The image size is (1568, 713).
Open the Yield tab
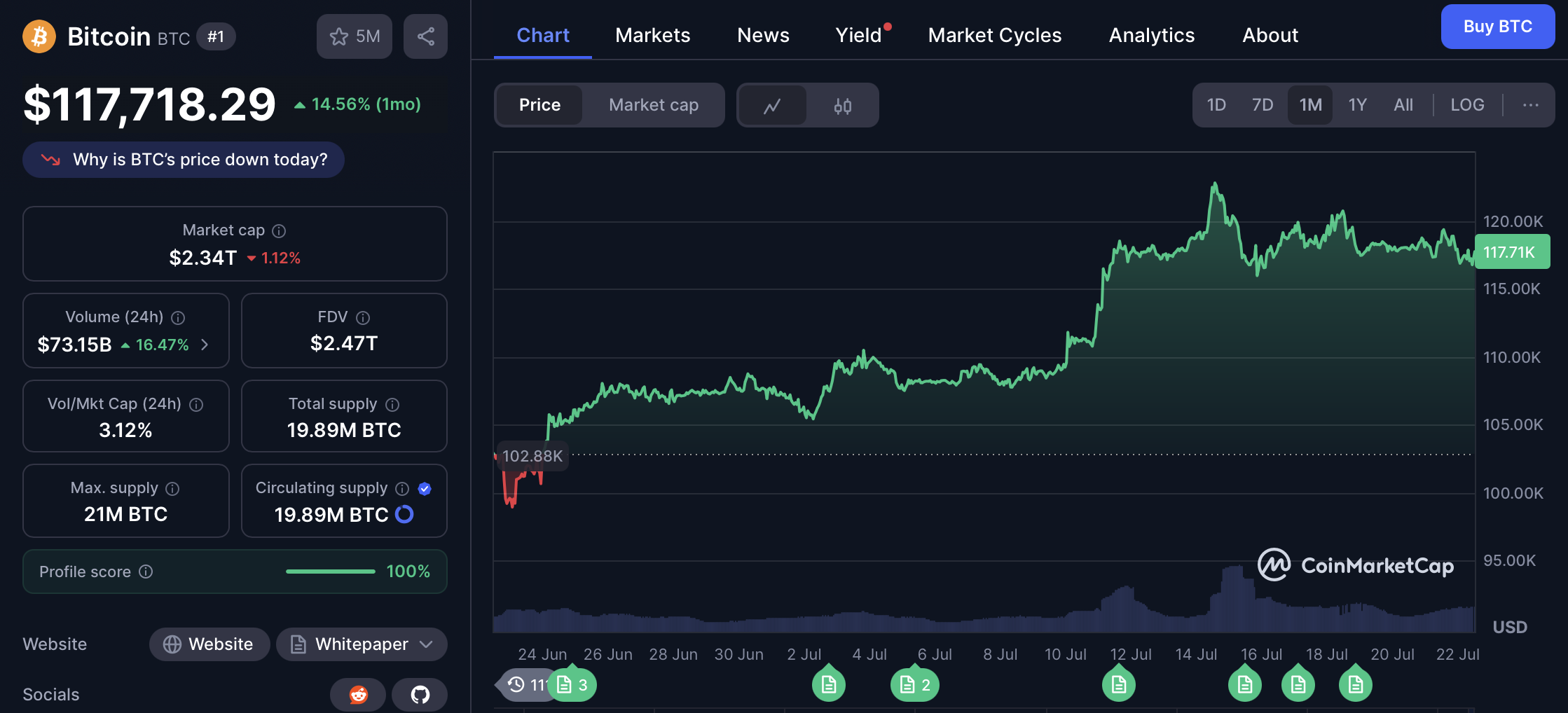tap(859, 35)
